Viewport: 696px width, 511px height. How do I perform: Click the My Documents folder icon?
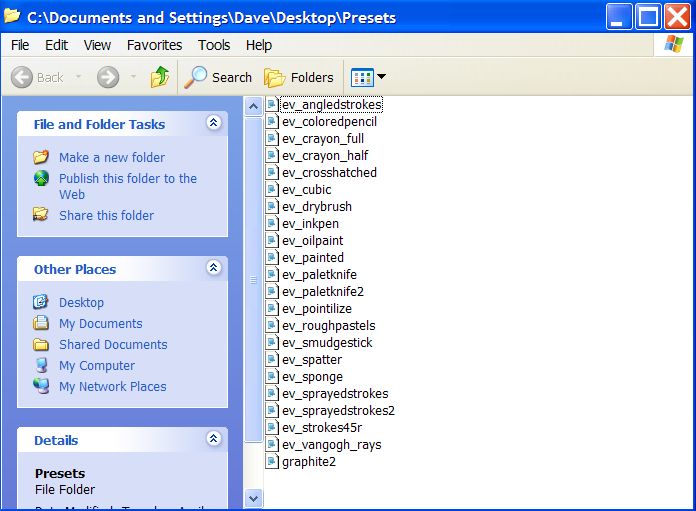(41, 323)
